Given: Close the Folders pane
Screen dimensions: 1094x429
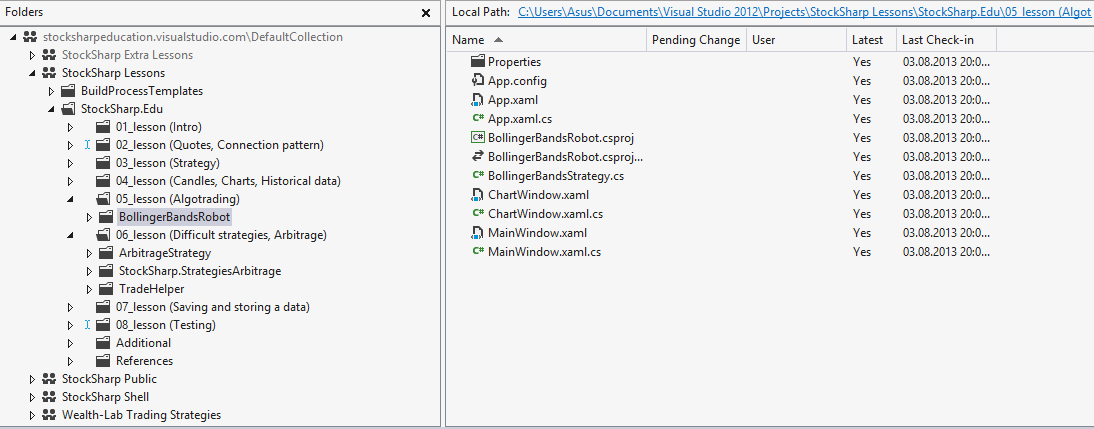Looking at the screenshot, I should tap(426, 13).
